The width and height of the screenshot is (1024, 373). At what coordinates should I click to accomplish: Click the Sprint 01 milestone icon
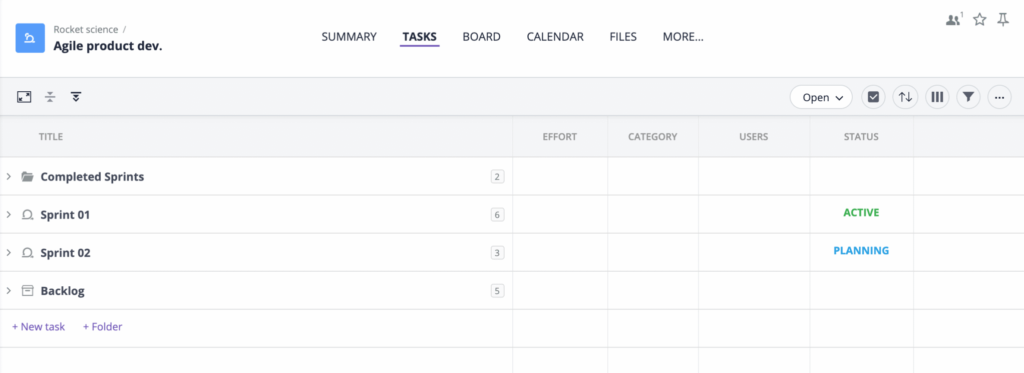(x=27, y=214)
